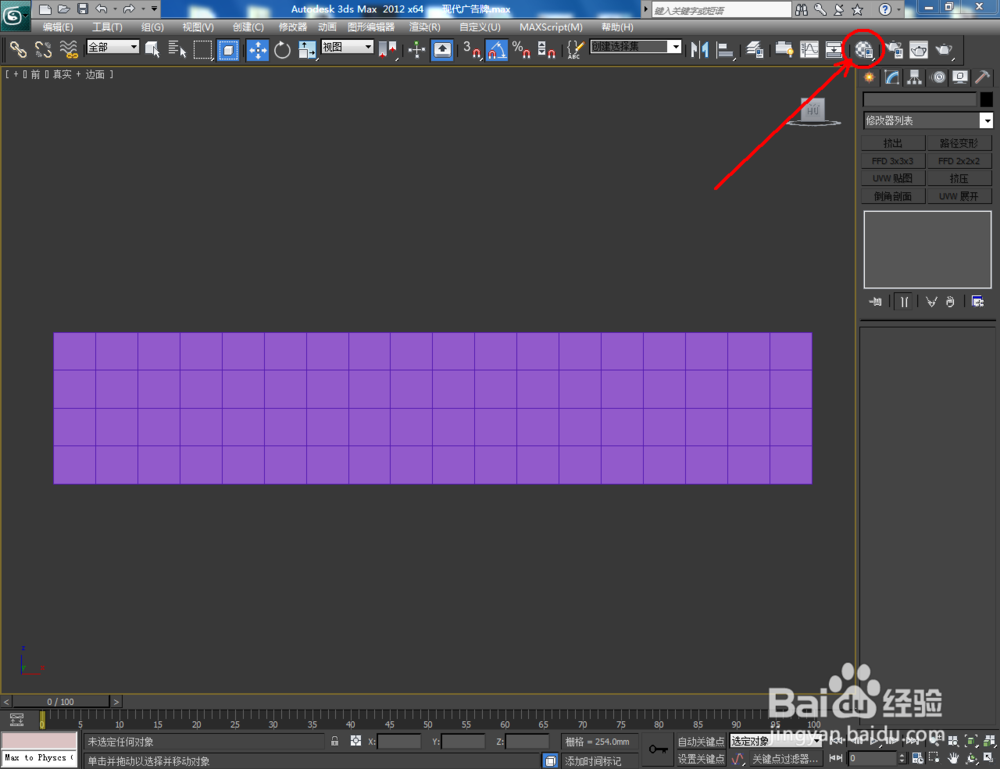Image resolution: width=1000 pixels, height=769 pixels.
Task: Open the MAXScript(M) menu
Action: click(551, 27)
